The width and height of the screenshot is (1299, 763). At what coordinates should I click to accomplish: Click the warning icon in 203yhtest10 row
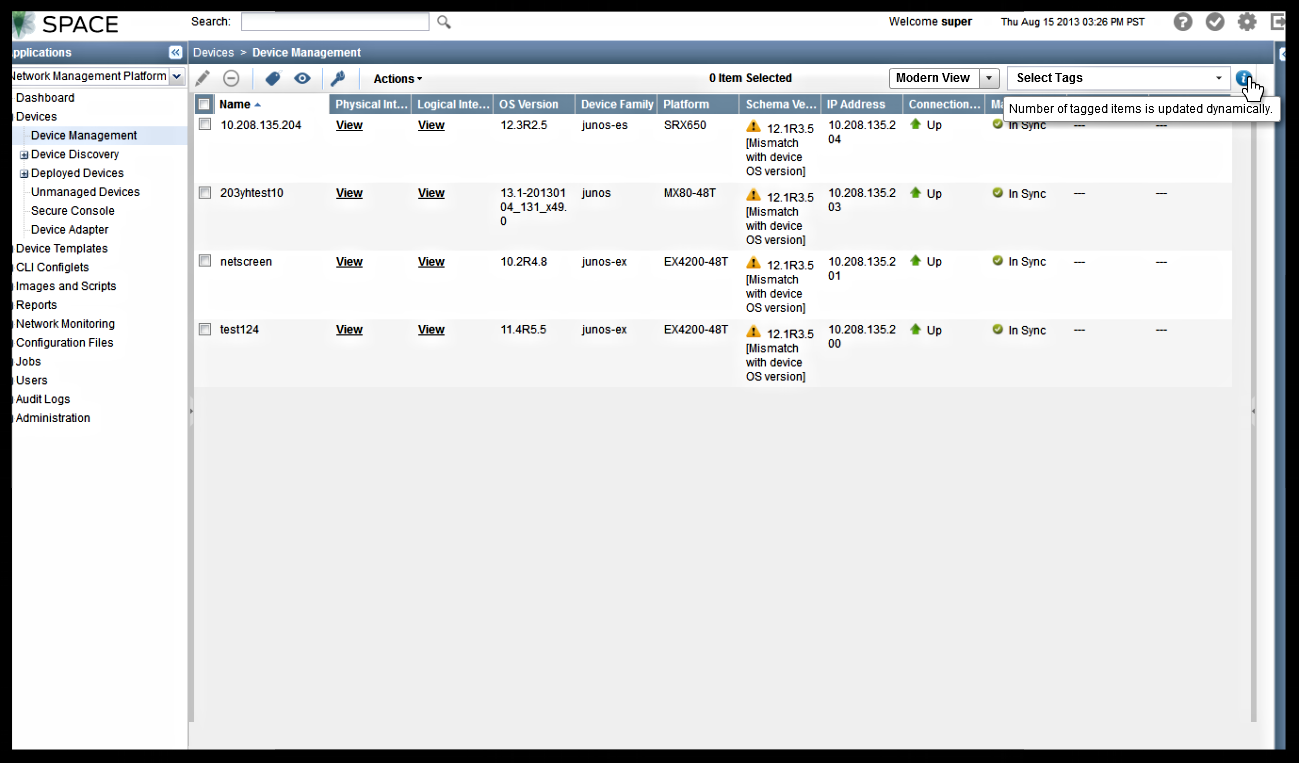(753, 195)
